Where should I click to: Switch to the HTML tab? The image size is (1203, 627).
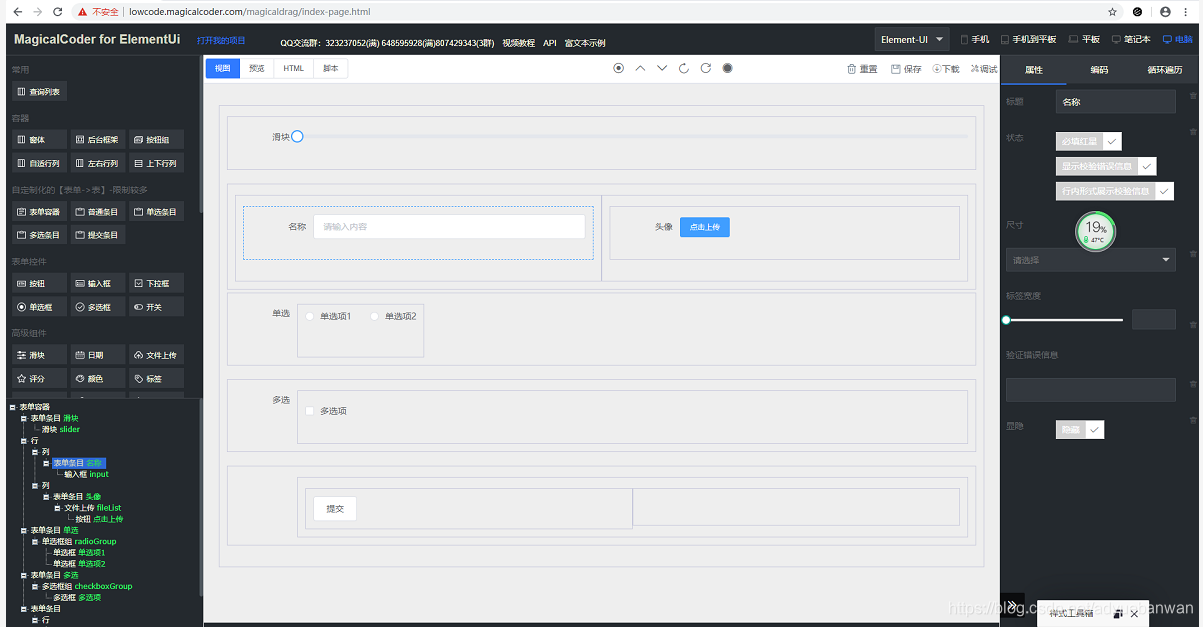[293, 68]
